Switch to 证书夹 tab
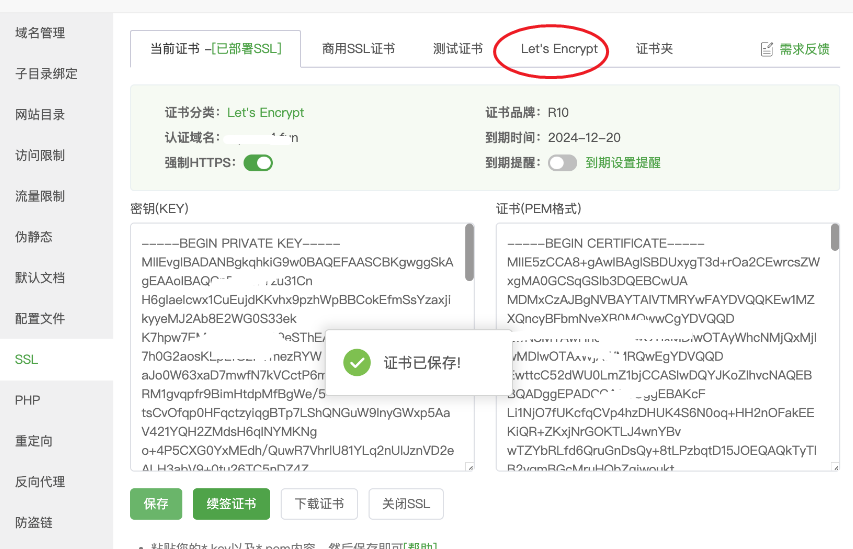The height and width of the screenshot is (549, 853). point(654,49)
